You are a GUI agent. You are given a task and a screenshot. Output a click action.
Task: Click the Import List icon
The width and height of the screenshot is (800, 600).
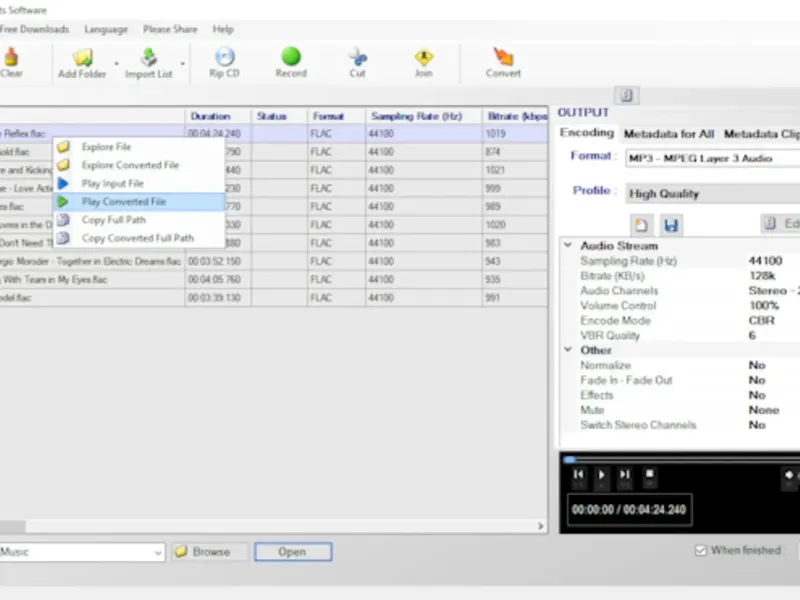point(148,59)
